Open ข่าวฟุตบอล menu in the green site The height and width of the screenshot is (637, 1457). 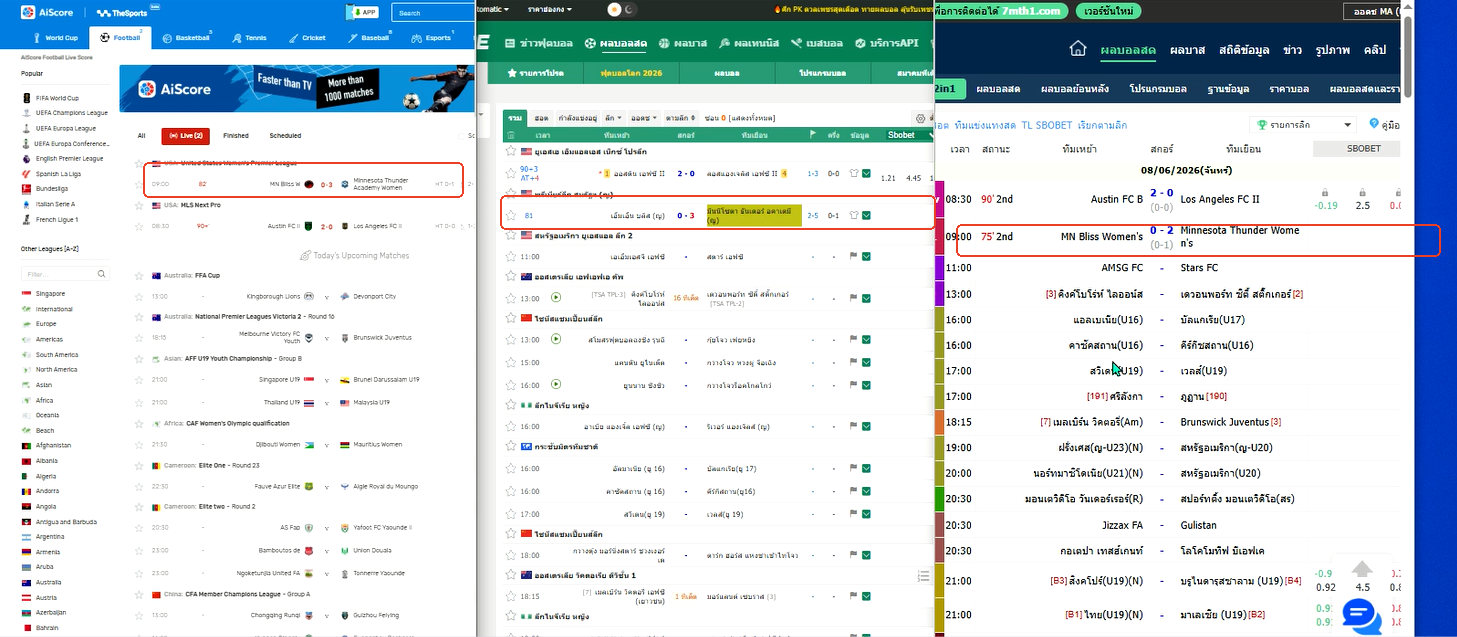click(539, 43)
